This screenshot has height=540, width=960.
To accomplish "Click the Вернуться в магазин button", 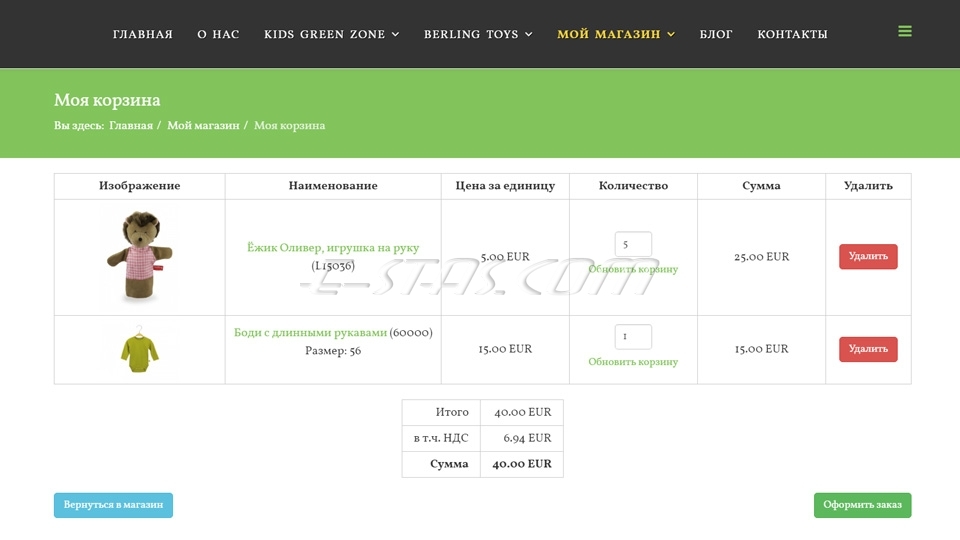I will [x=113, y=505].
